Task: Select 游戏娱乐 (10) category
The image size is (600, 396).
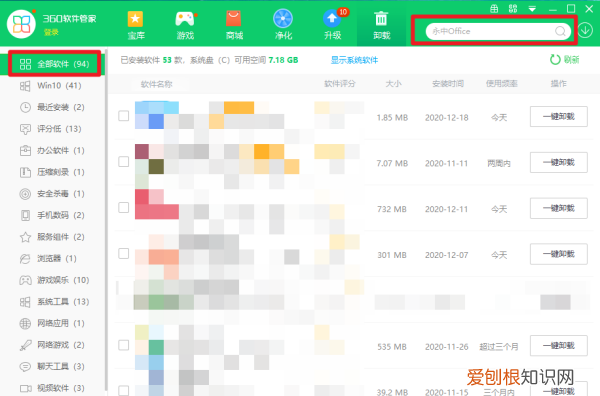Action: [52, 280]
